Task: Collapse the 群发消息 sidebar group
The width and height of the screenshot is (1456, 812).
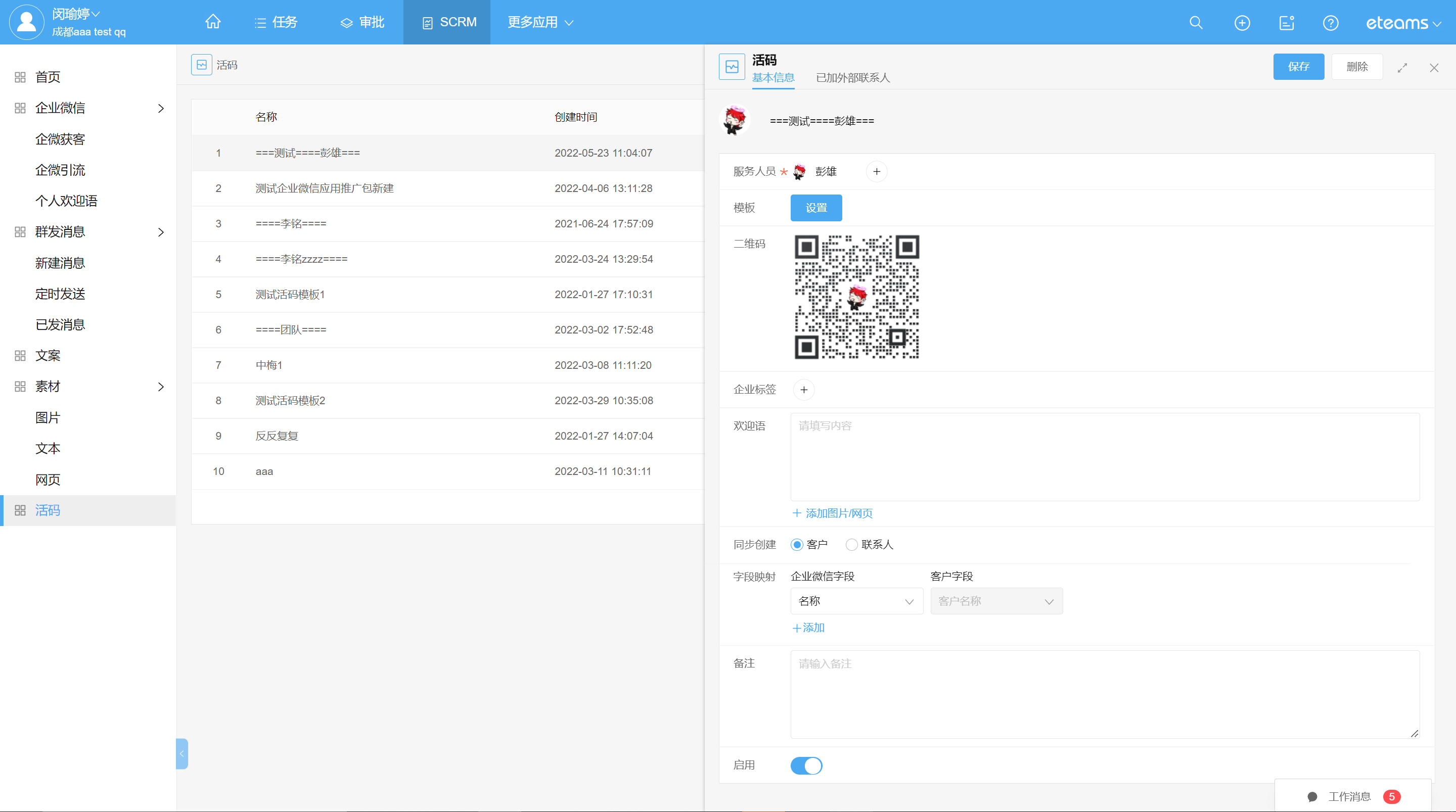Action: click(161, 232)
